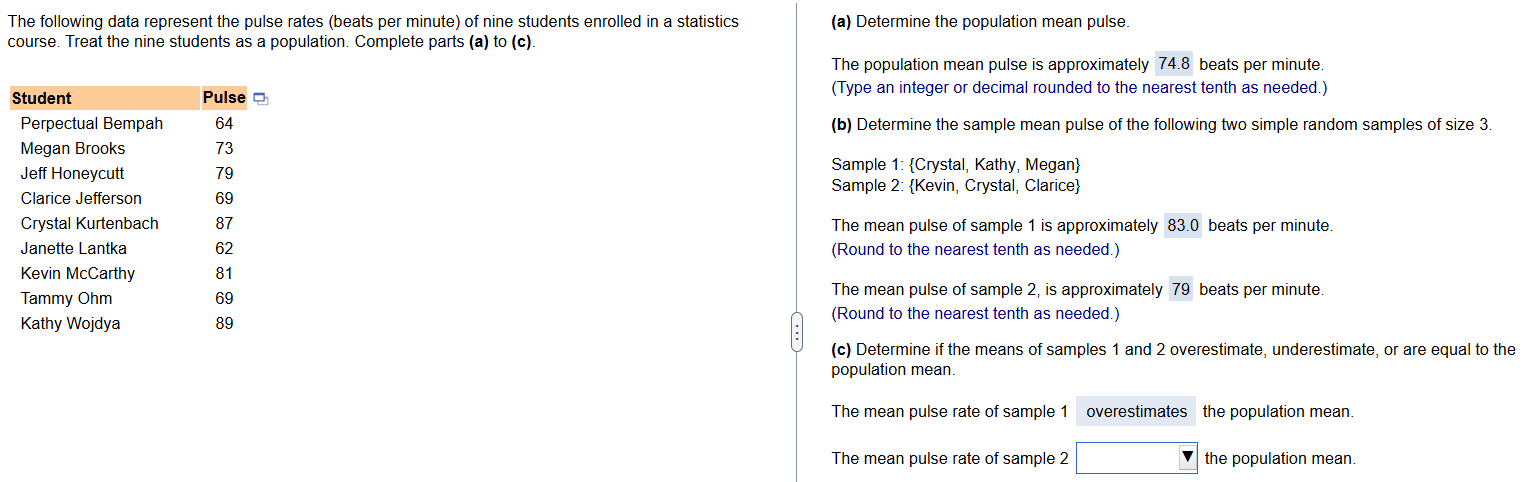This screenshot has width=1528, height=482.
Task: Click the sample 1 mean field showing 83.0
Action: [x=1183, y=226]
